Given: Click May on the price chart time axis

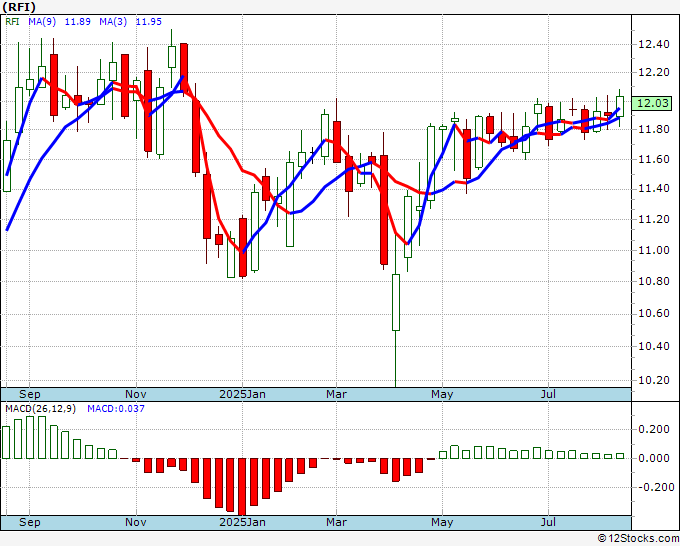Looking at the screenshot, I should 442,394.
